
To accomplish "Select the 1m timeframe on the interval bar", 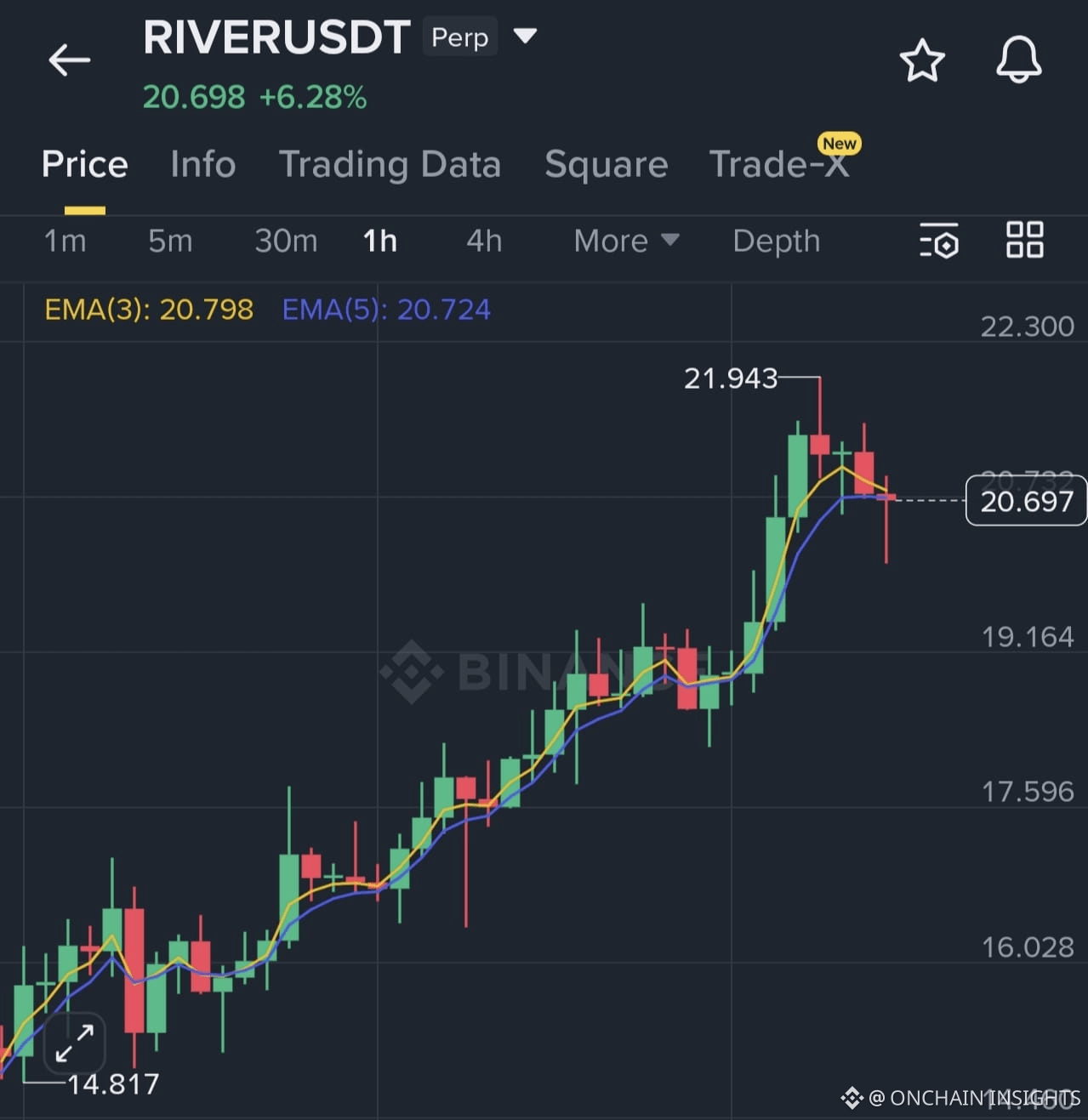I will (65, 242).
